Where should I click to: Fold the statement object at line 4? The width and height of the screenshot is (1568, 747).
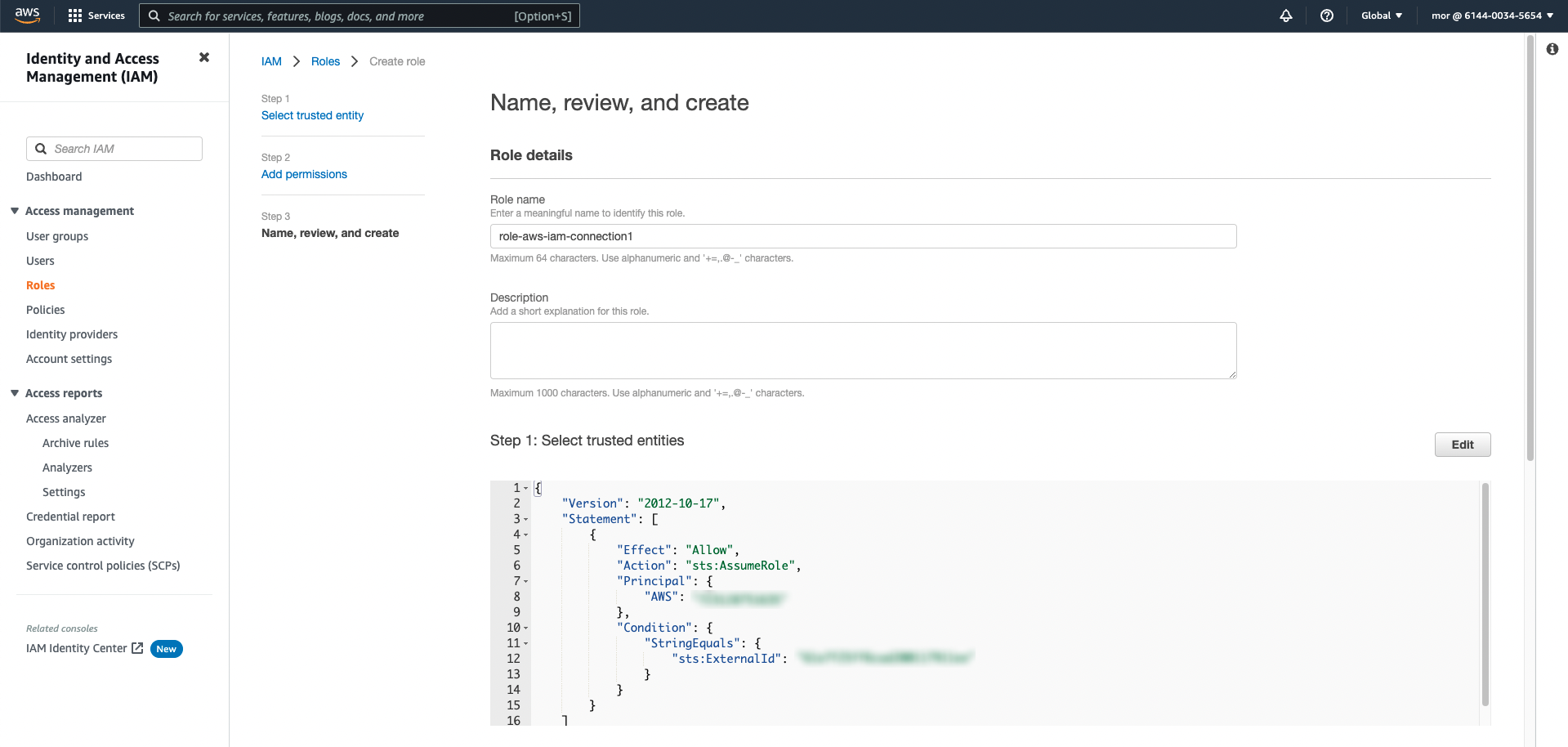(x=525, y=535)
